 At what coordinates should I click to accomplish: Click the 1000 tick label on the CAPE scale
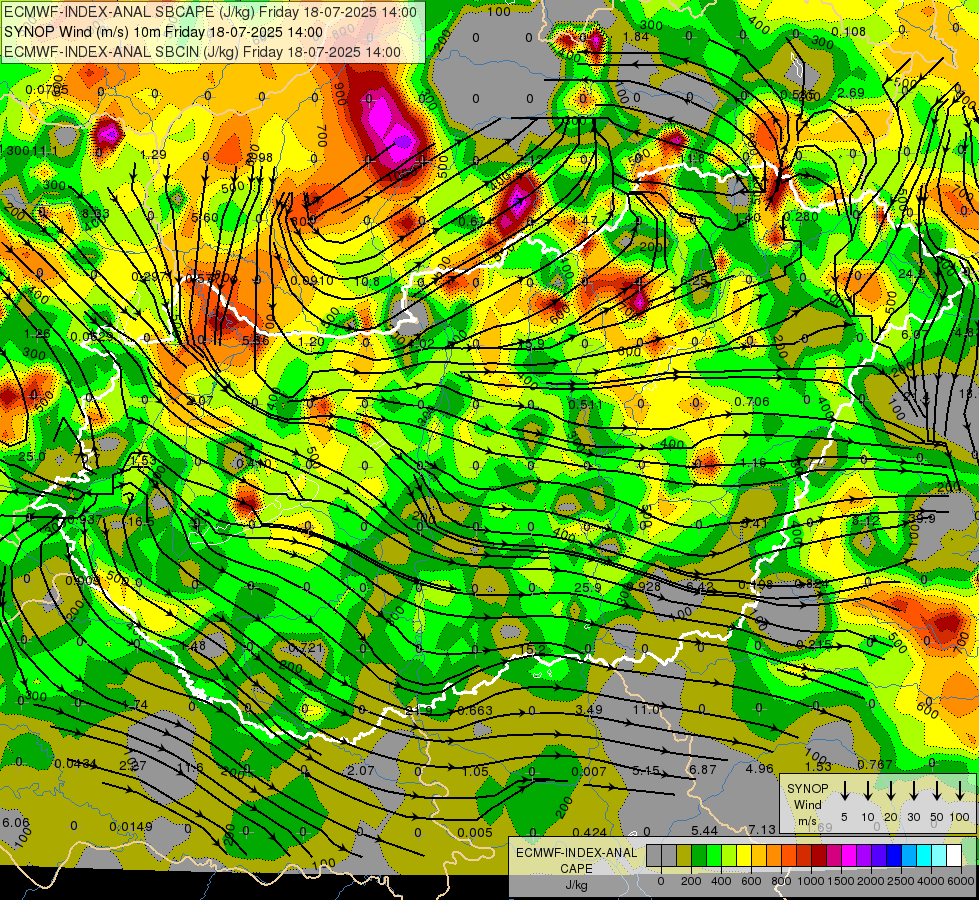[811, 881]
